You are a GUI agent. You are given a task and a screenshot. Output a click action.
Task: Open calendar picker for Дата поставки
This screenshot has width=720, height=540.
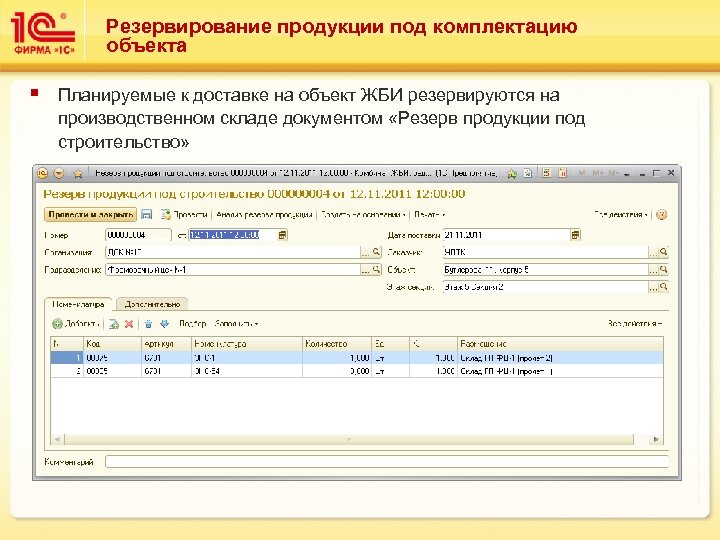point(575,235)
